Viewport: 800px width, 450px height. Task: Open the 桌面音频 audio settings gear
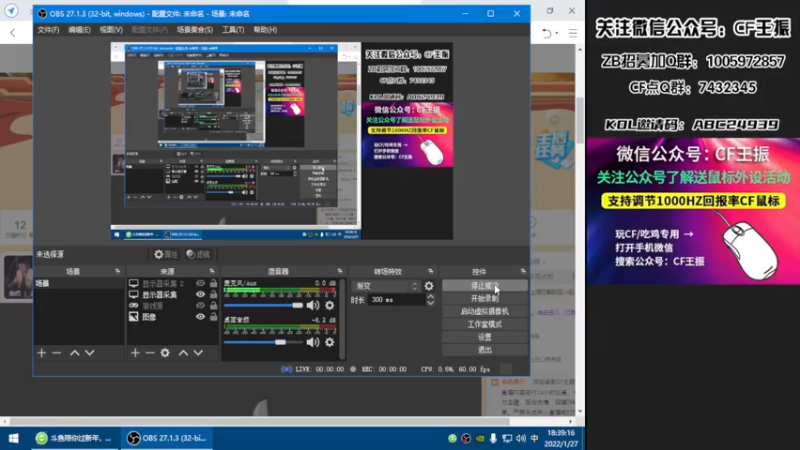click(330, 342)
